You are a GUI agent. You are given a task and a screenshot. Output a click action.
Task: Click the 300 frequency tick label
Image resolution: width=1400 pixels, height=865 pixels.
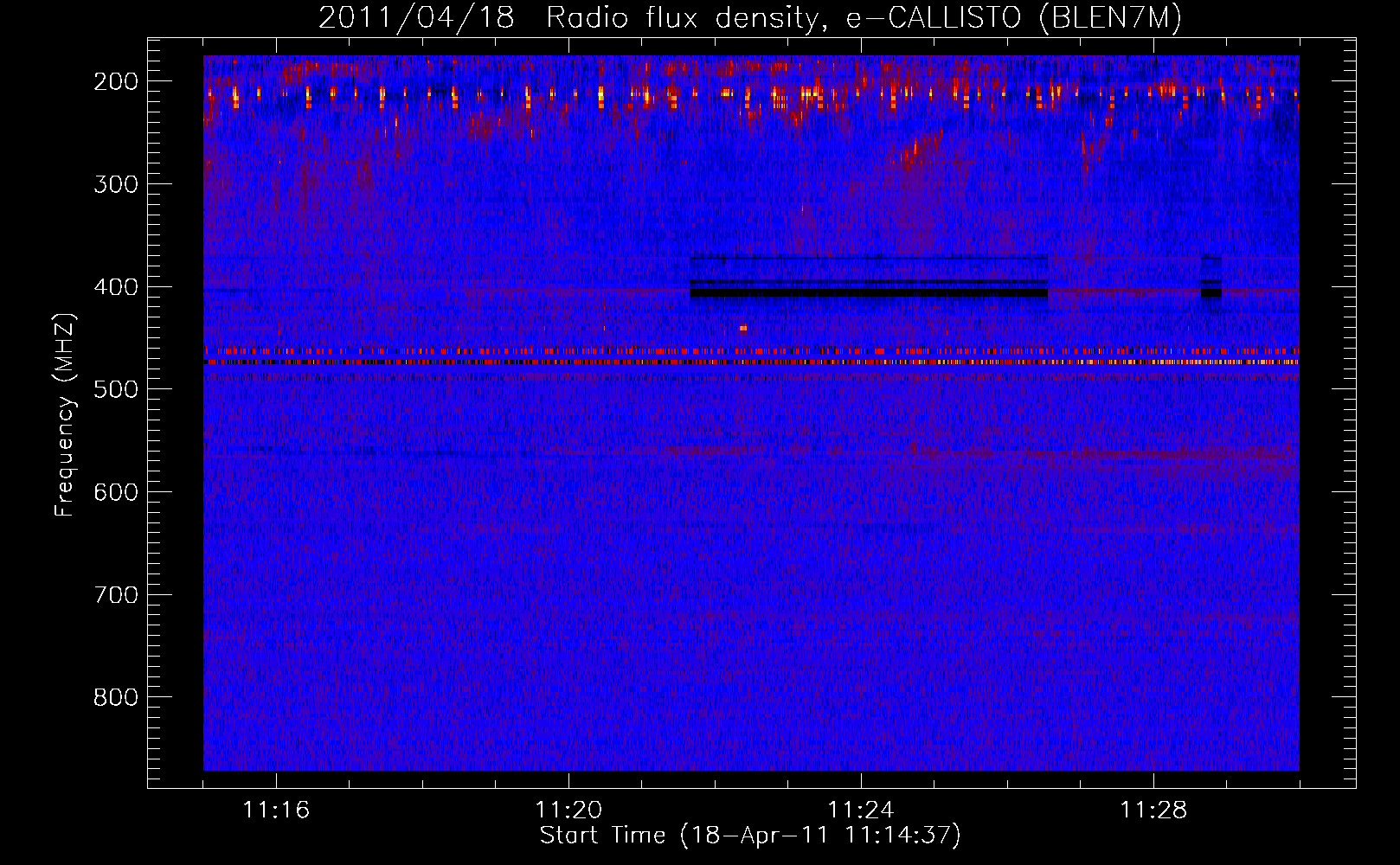(x=115, y=183)
